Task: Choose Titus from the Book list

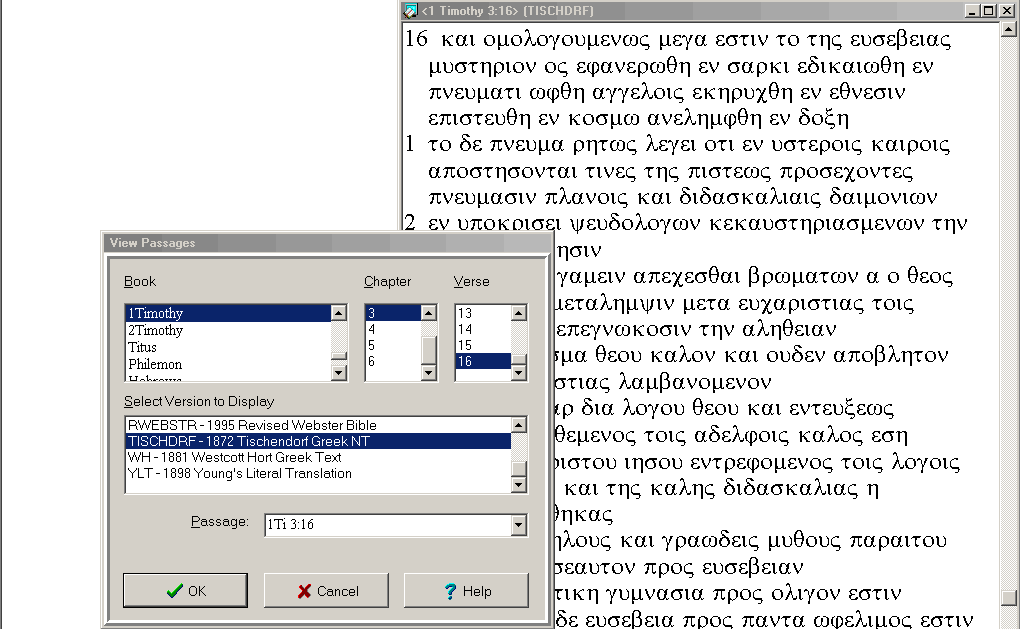Action: point(143,348)
